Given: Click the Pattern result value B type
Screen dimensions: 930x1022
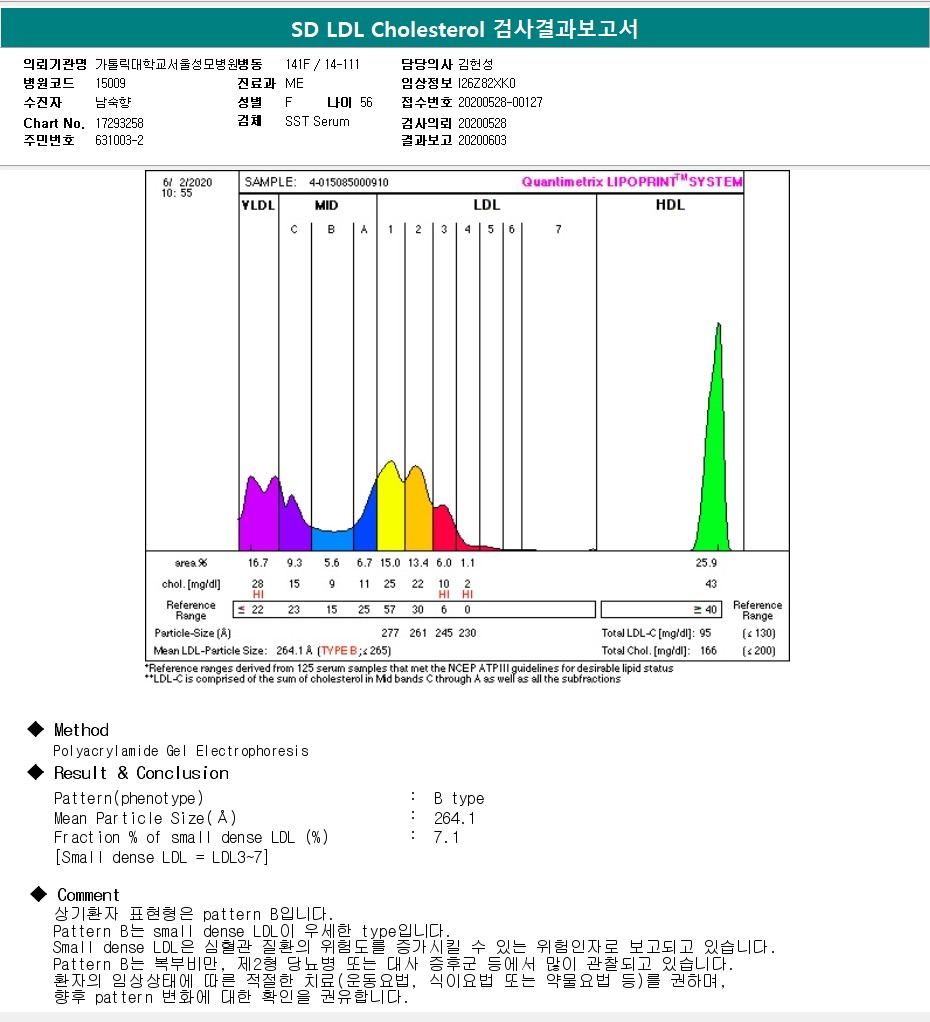Looking at the screenshot, I should point(458,798).
